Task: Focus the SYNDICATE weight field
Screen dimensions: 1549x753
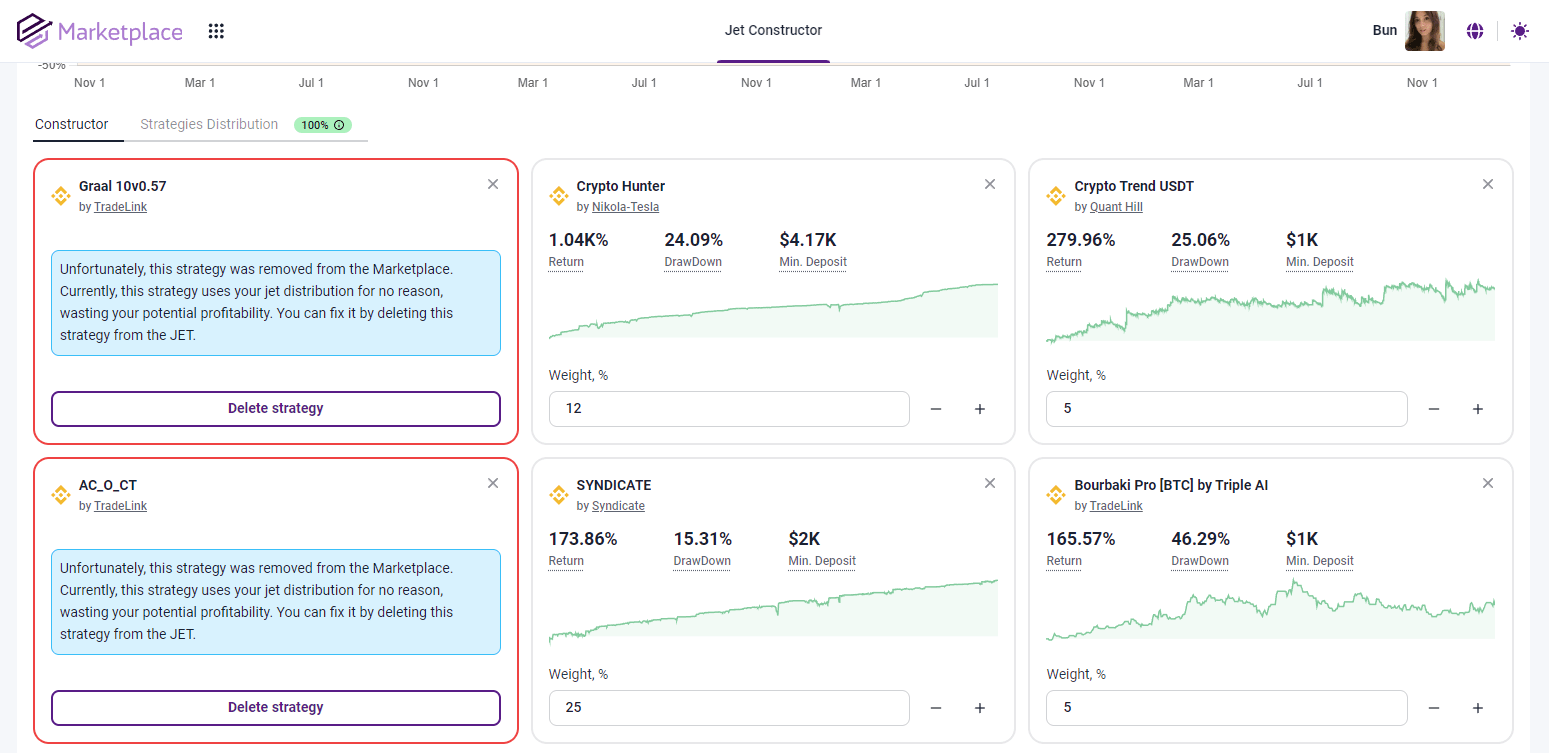Action: [x=729, y=708]
